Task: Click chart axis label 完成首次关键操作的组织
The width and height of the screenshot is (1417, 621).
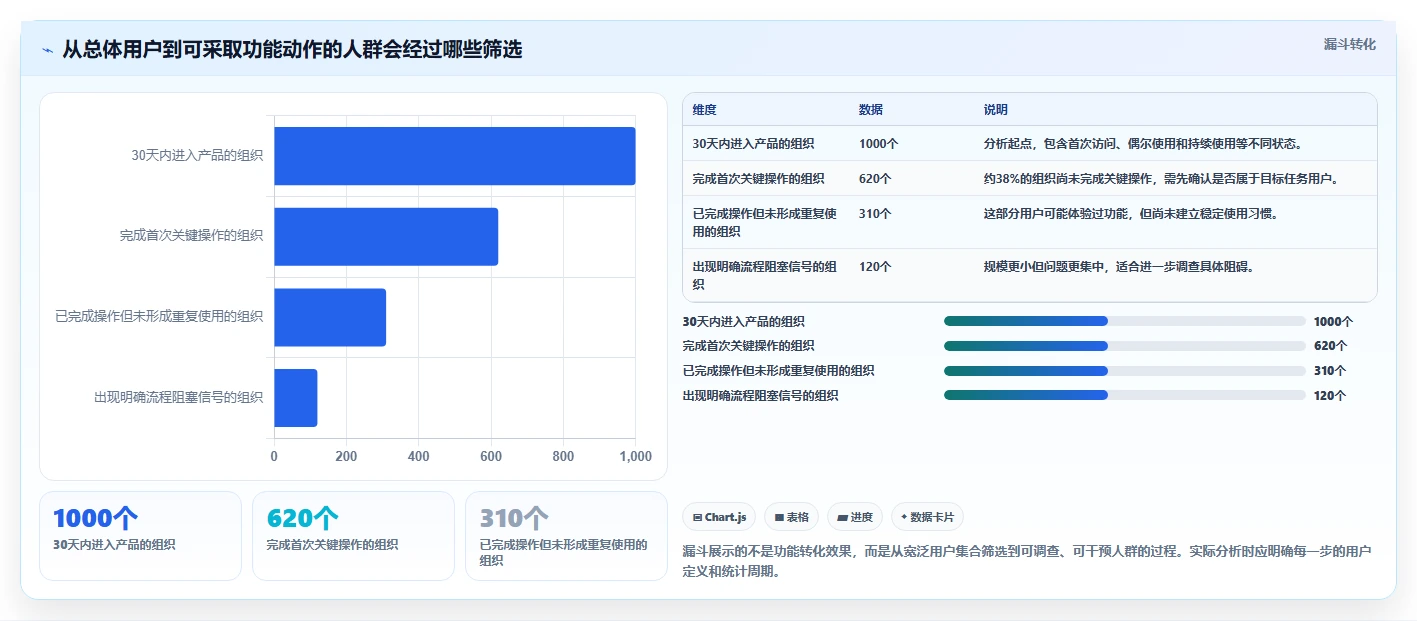Action: (191, 236)
